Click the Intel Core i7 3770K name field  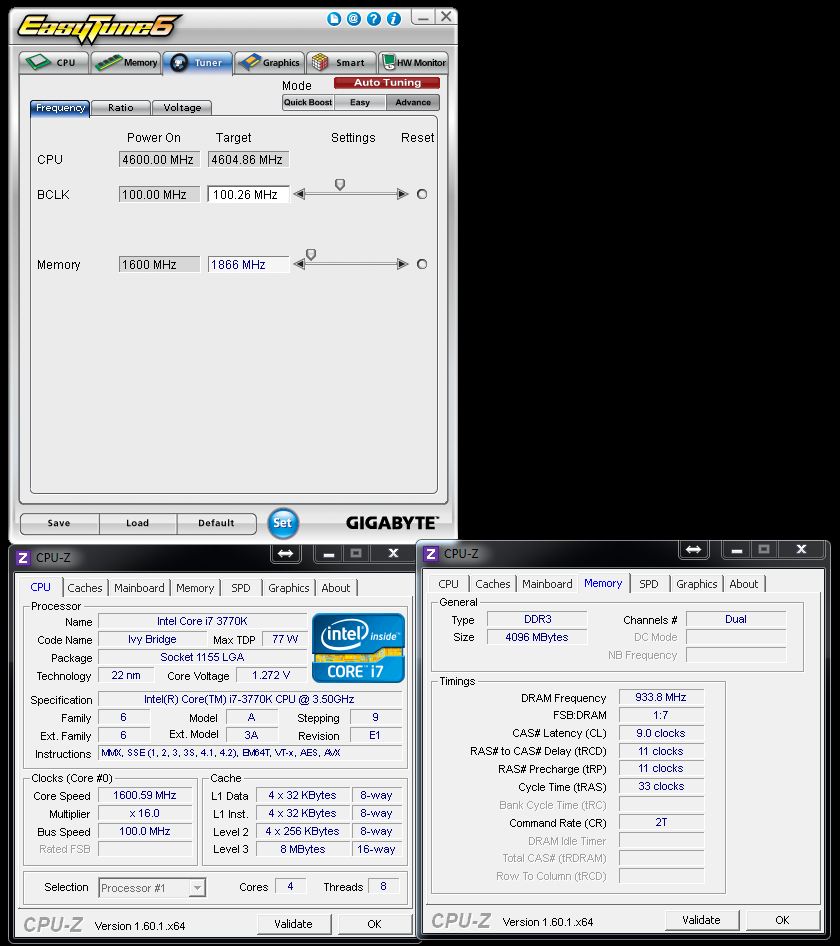click(202, 621)
